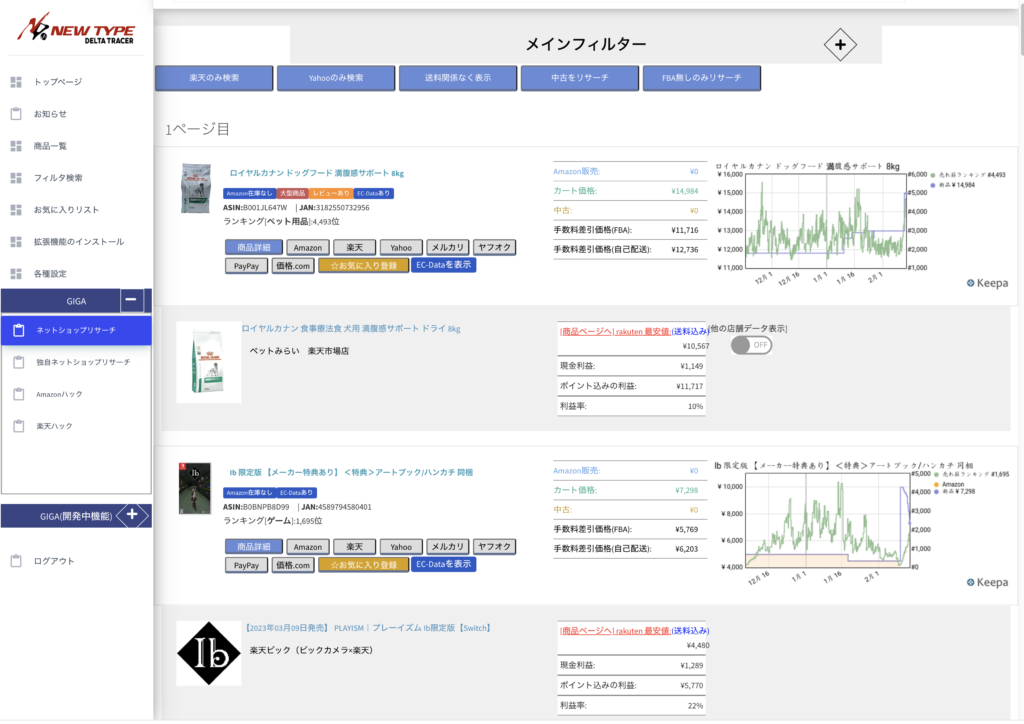1024x724 pixels.
Task: Click the clipboard icon beside ネットショップリサーチ
Action: 19,330
